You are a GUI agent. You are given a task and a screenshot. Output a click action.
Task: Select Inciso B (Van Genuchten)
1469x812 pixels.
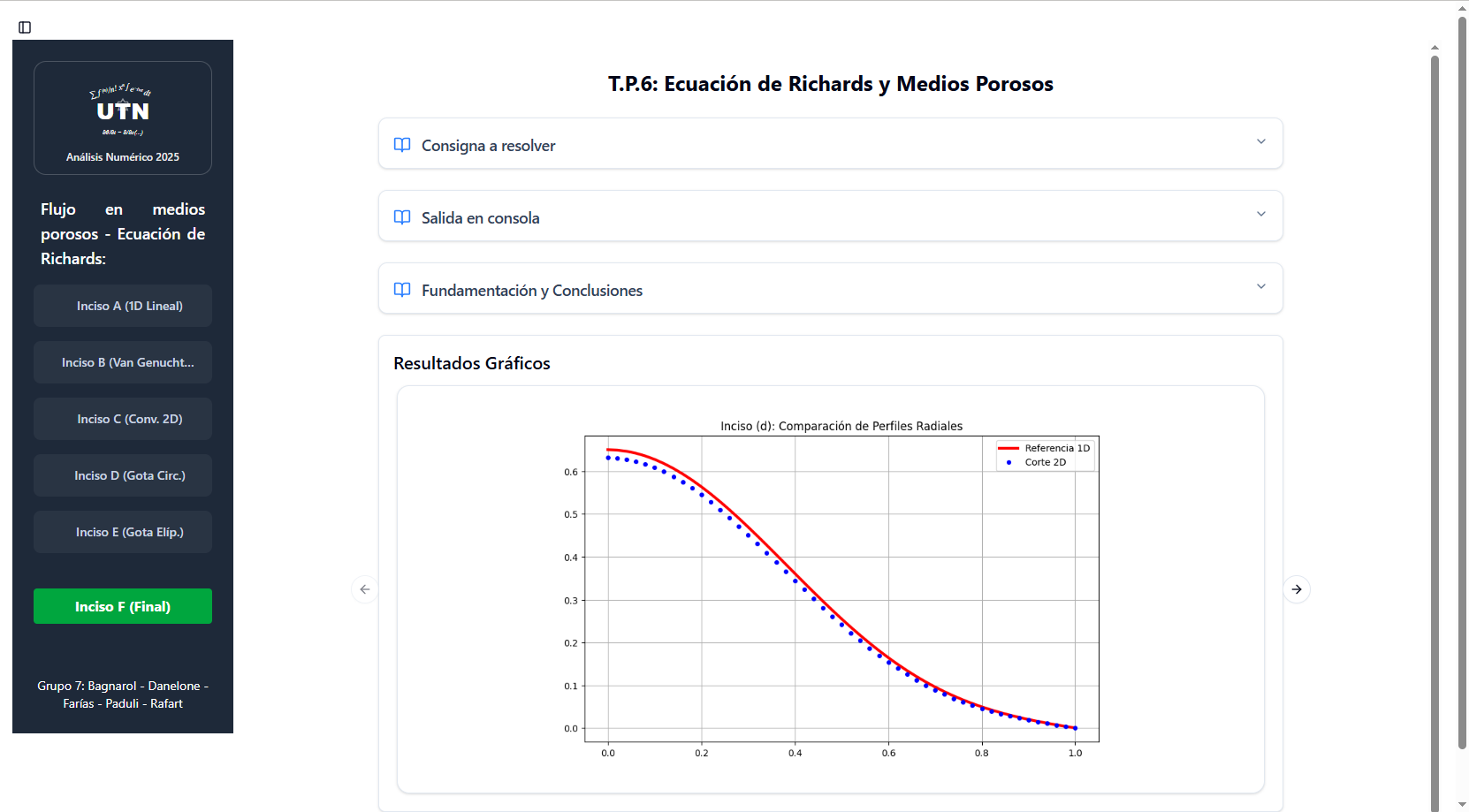pyautogui.click(x=123, y=362)
